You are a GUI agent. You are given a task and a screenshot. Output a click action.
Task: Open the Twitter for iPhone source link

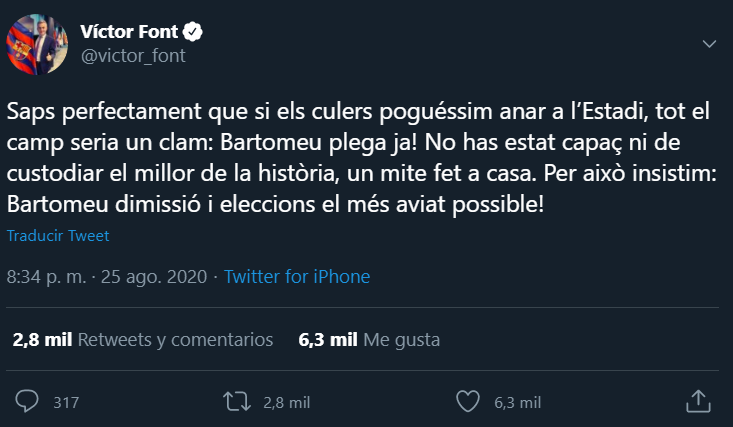297,277
